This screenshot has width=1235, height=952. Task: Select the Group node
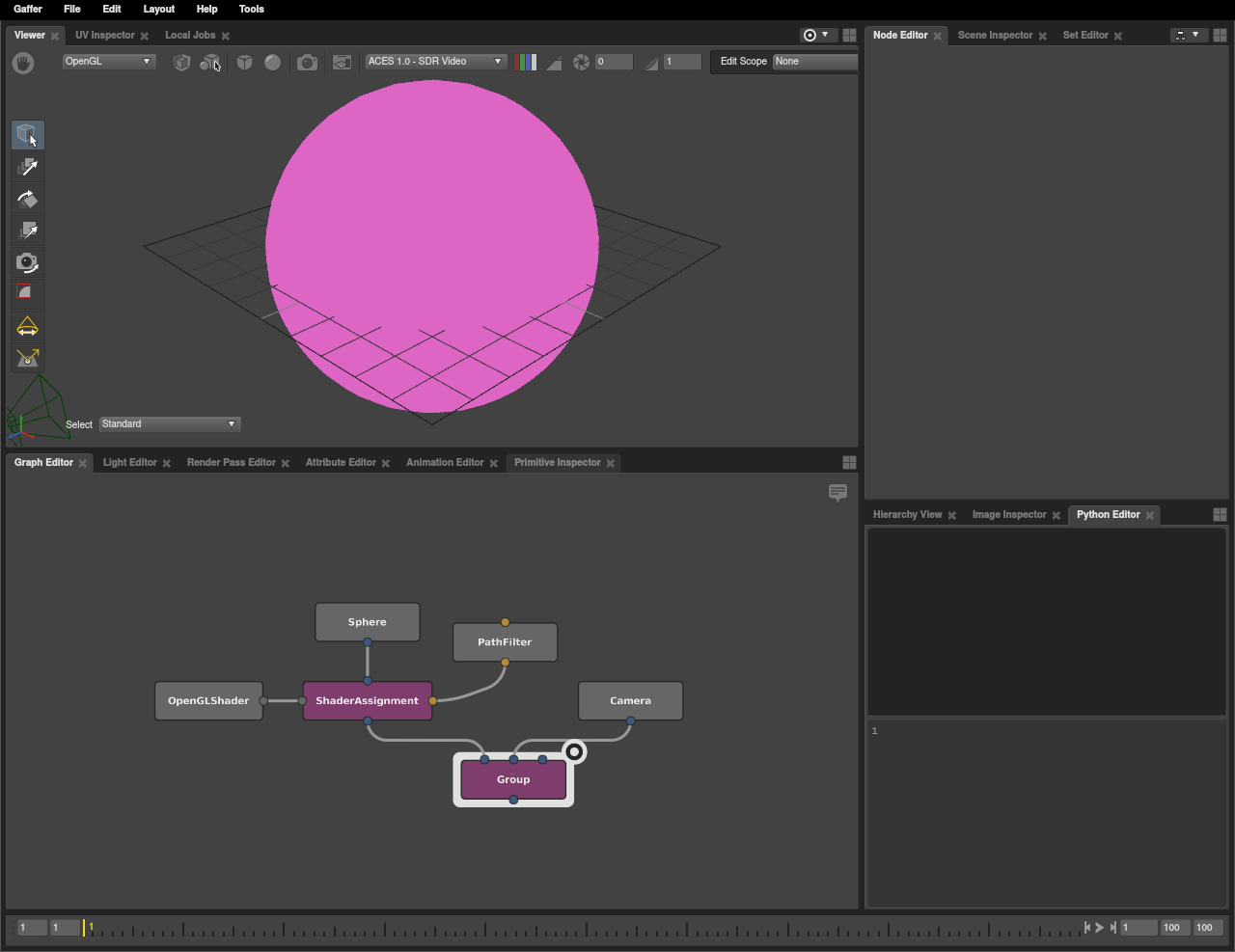(x=513, y=779)
